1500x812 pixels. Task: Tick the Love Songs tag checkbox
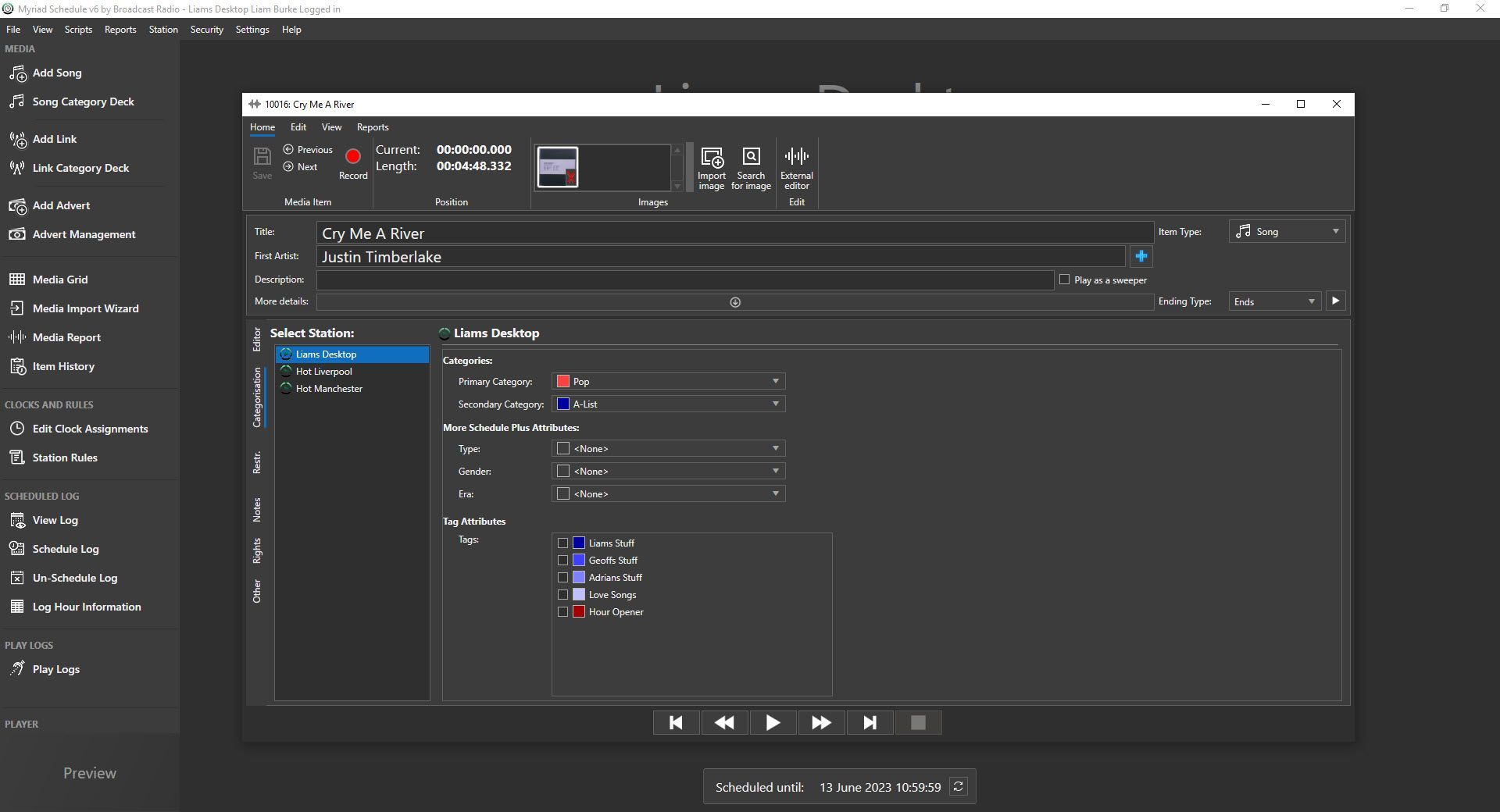coord(562,594)
